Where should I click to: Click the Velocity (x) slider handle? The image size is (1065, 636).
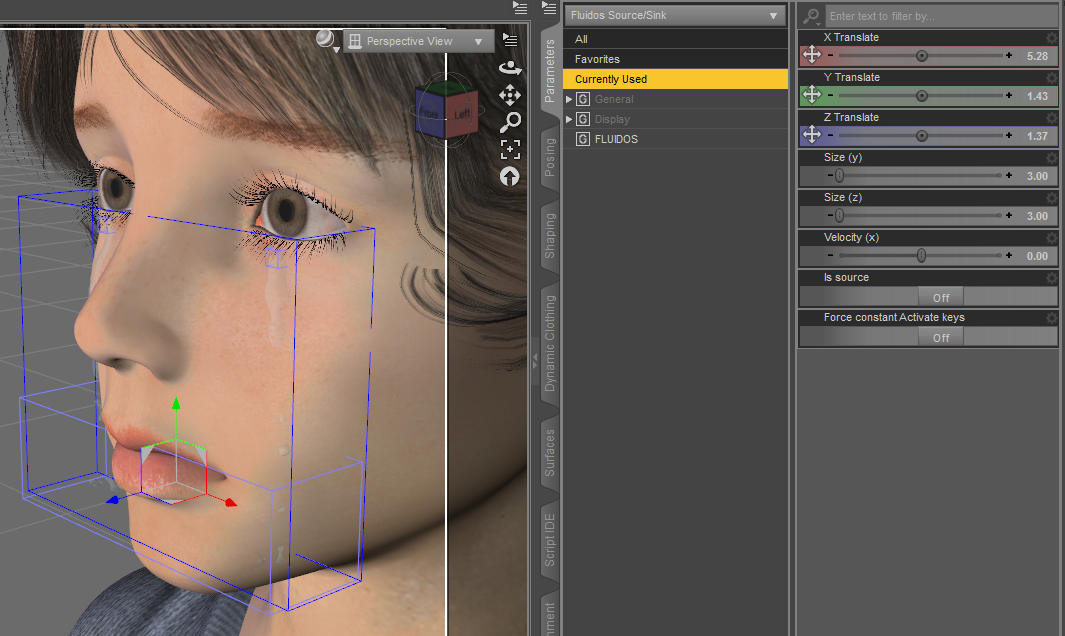921,256
